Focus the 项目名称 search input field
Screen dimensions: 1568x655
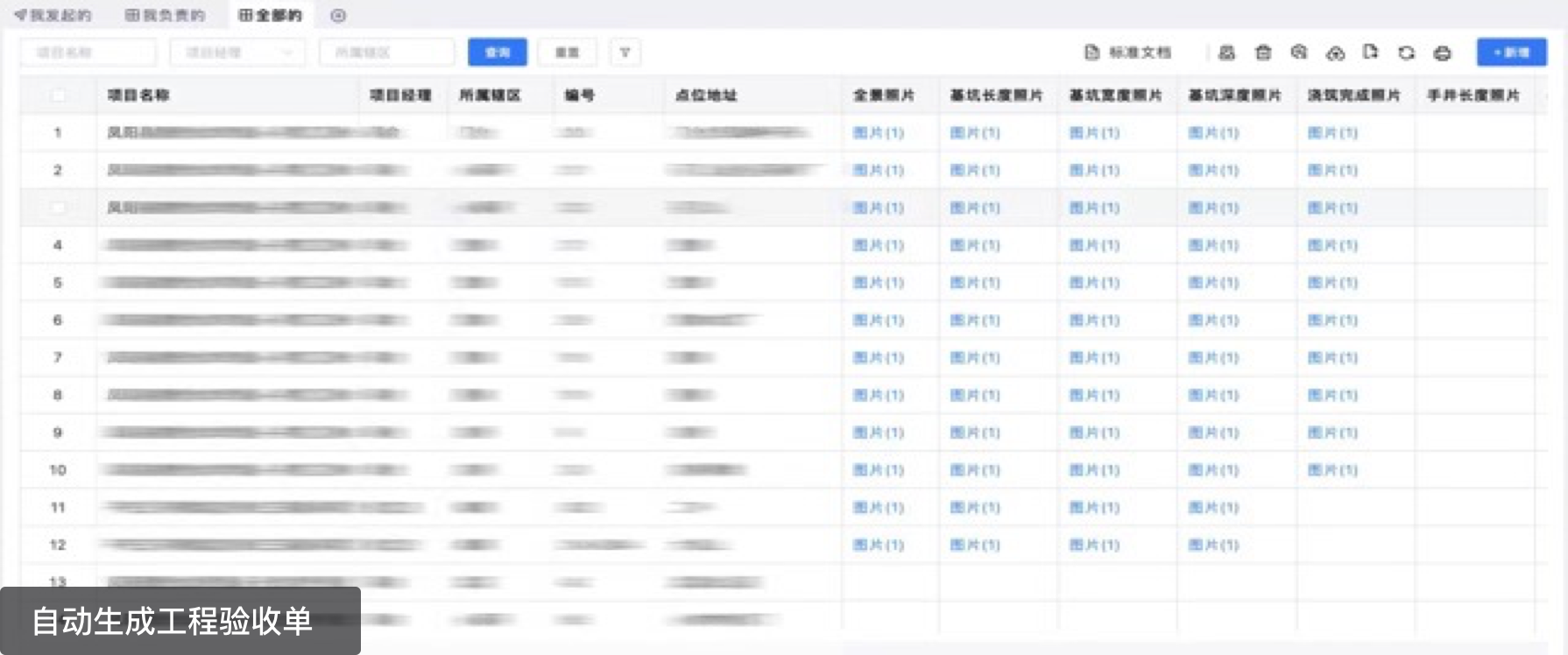(x=88, y=53)
